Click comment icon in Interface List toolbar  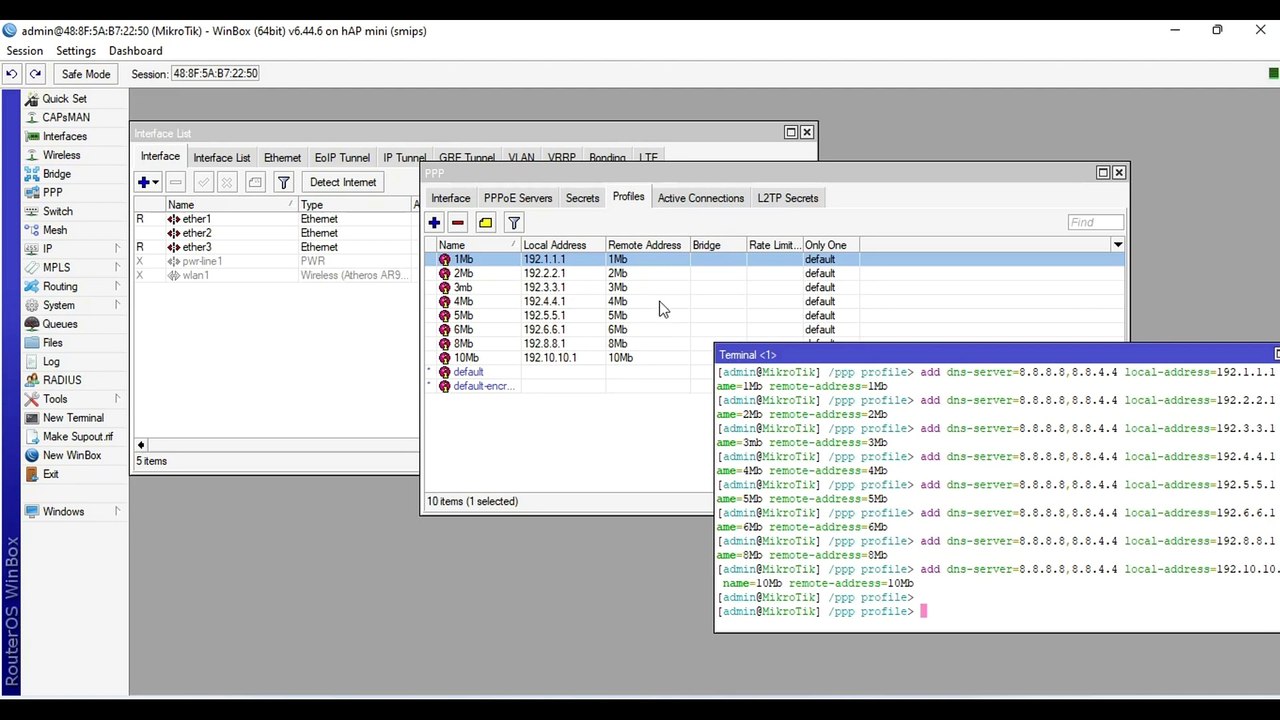click(255, 182)
